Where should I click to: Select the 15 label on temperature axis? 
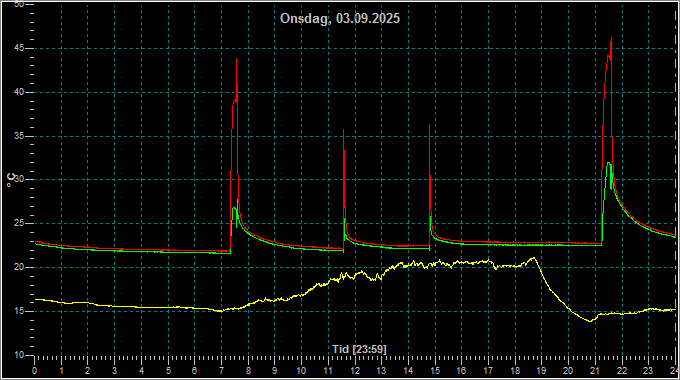(19, 311)
